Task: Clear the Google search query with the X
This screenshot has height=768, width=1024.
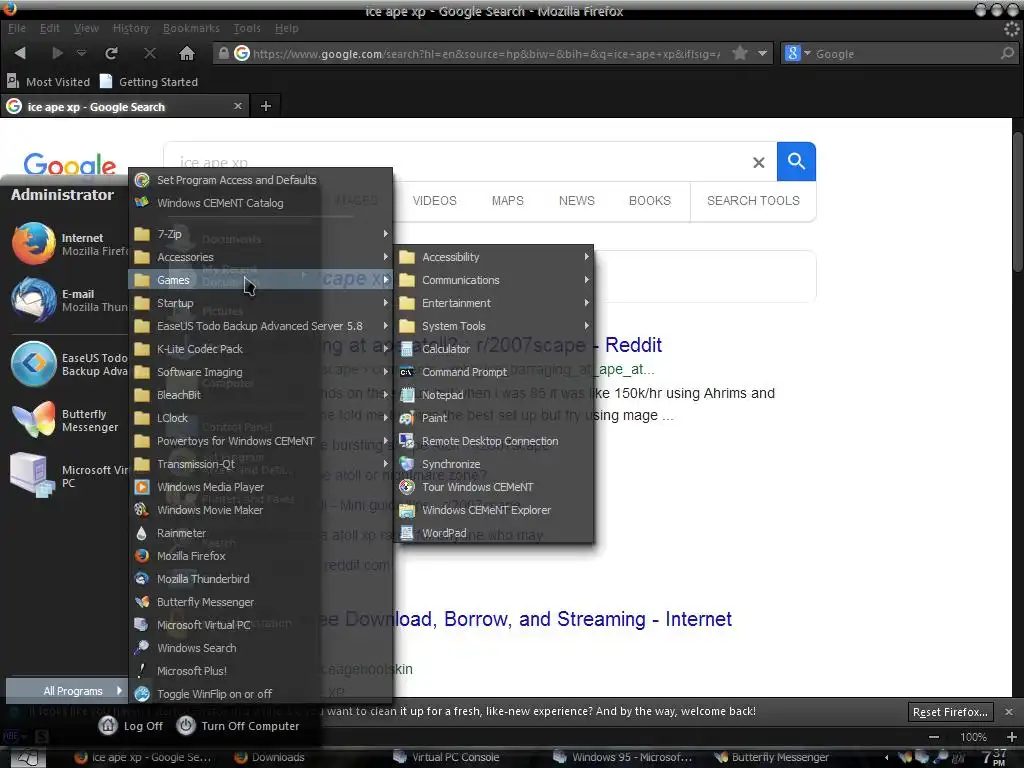Action: pyautogui.click(x=758, y=162)
